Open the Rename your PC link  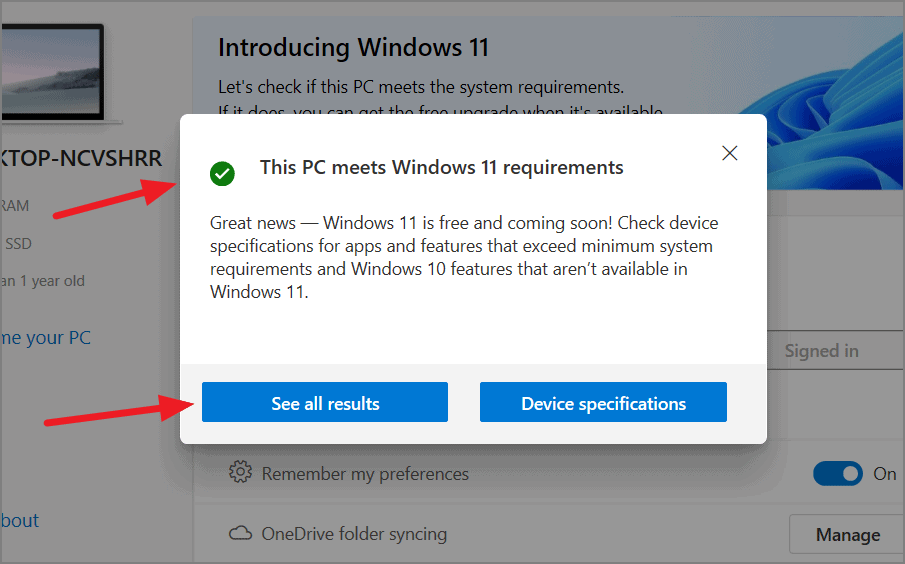click(46, 338)
